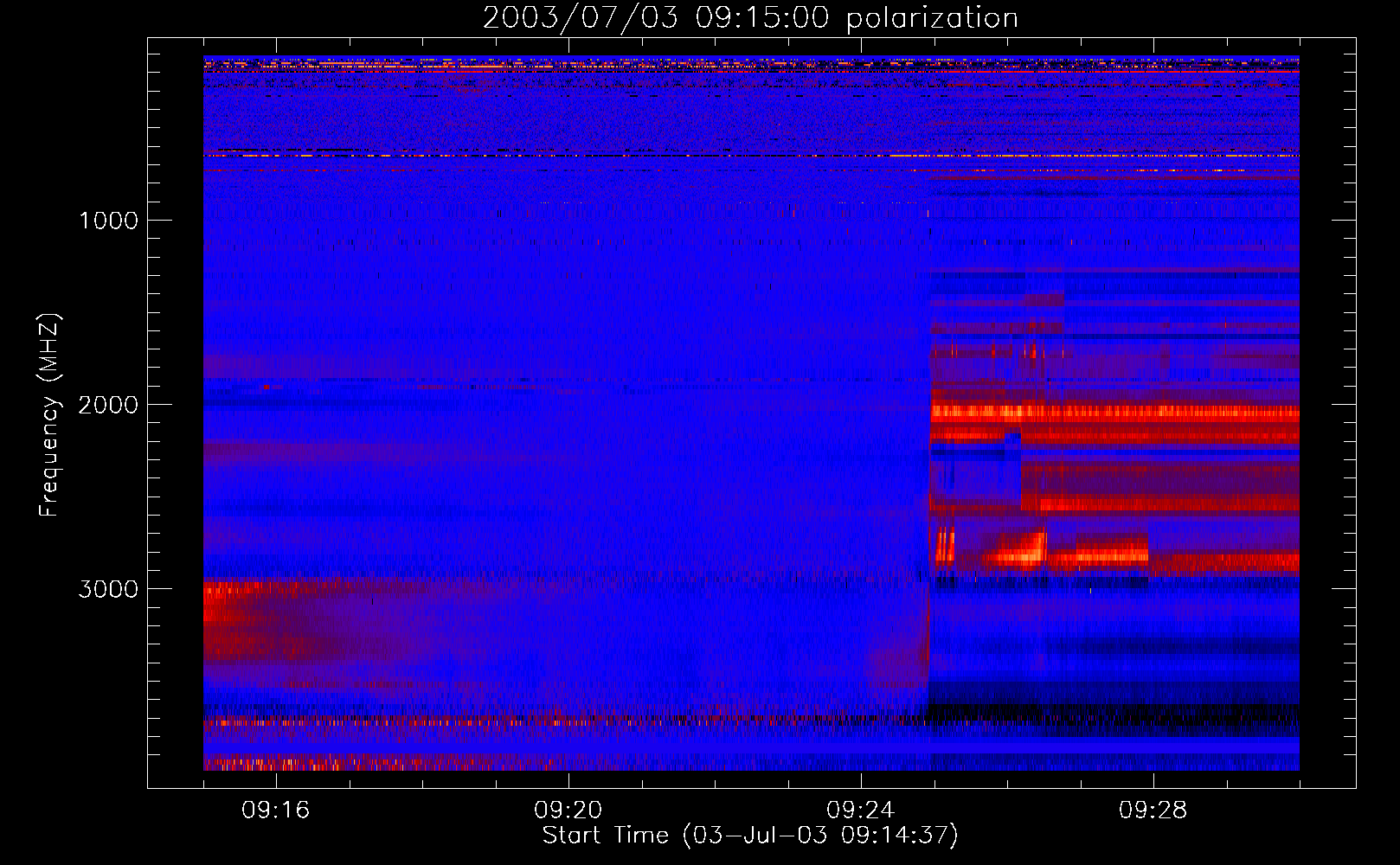Screen dimensions: 1400x865
Task: Click the 2000 frequency tick label
Action: [109, 405]
